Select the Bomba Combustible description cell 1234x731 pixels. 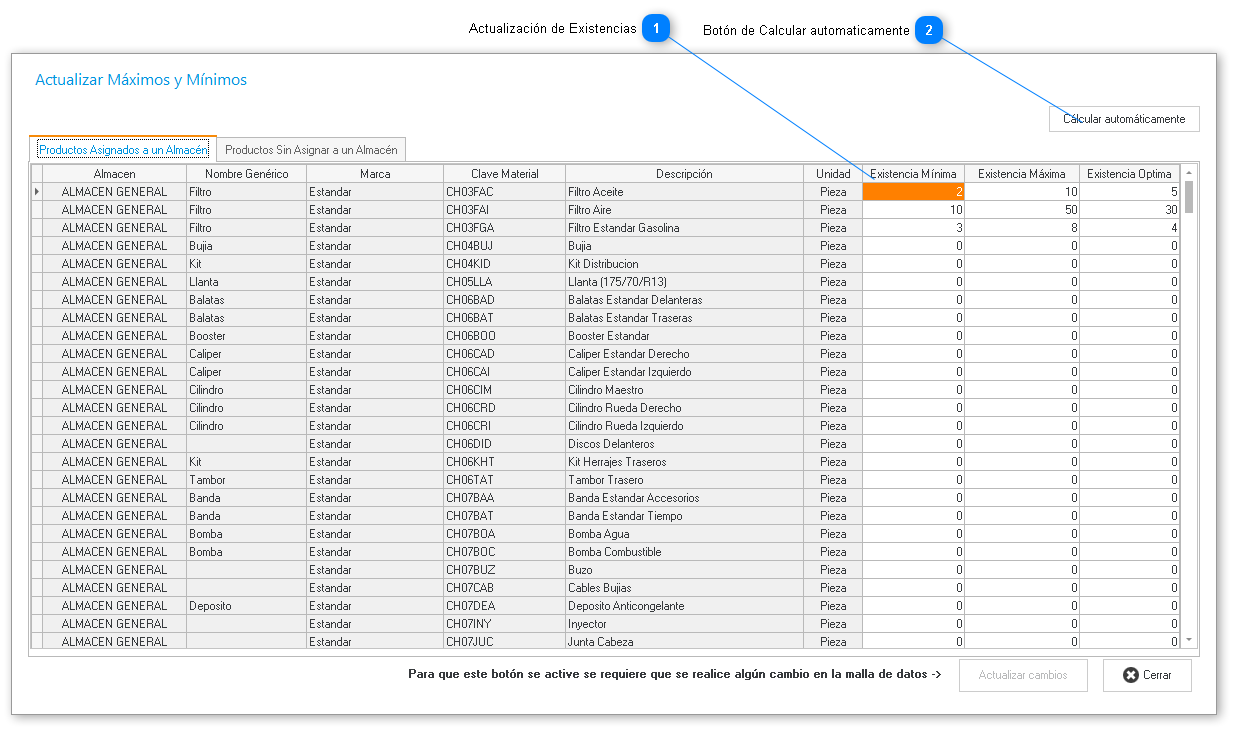click(x=683, y=552)
